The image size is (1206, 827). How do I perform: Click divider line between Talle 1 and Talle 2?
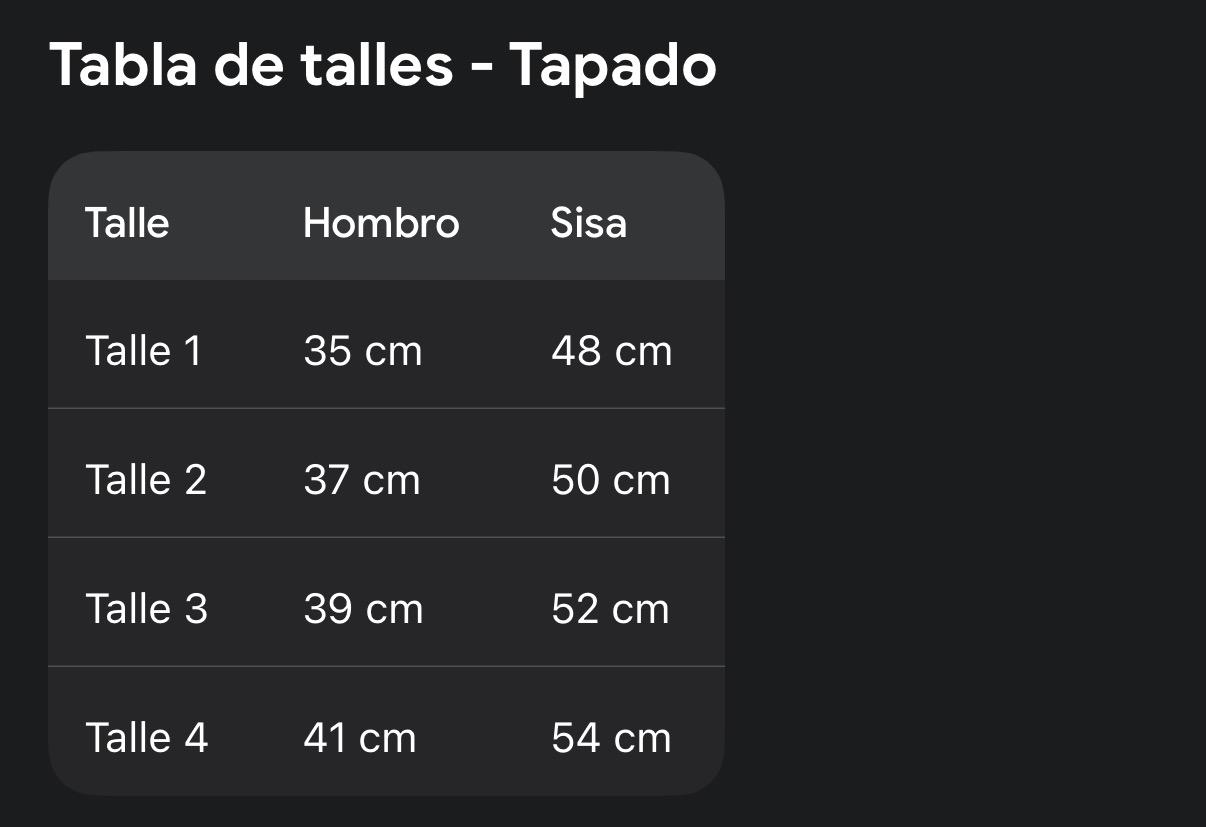[x=386, y=408]
